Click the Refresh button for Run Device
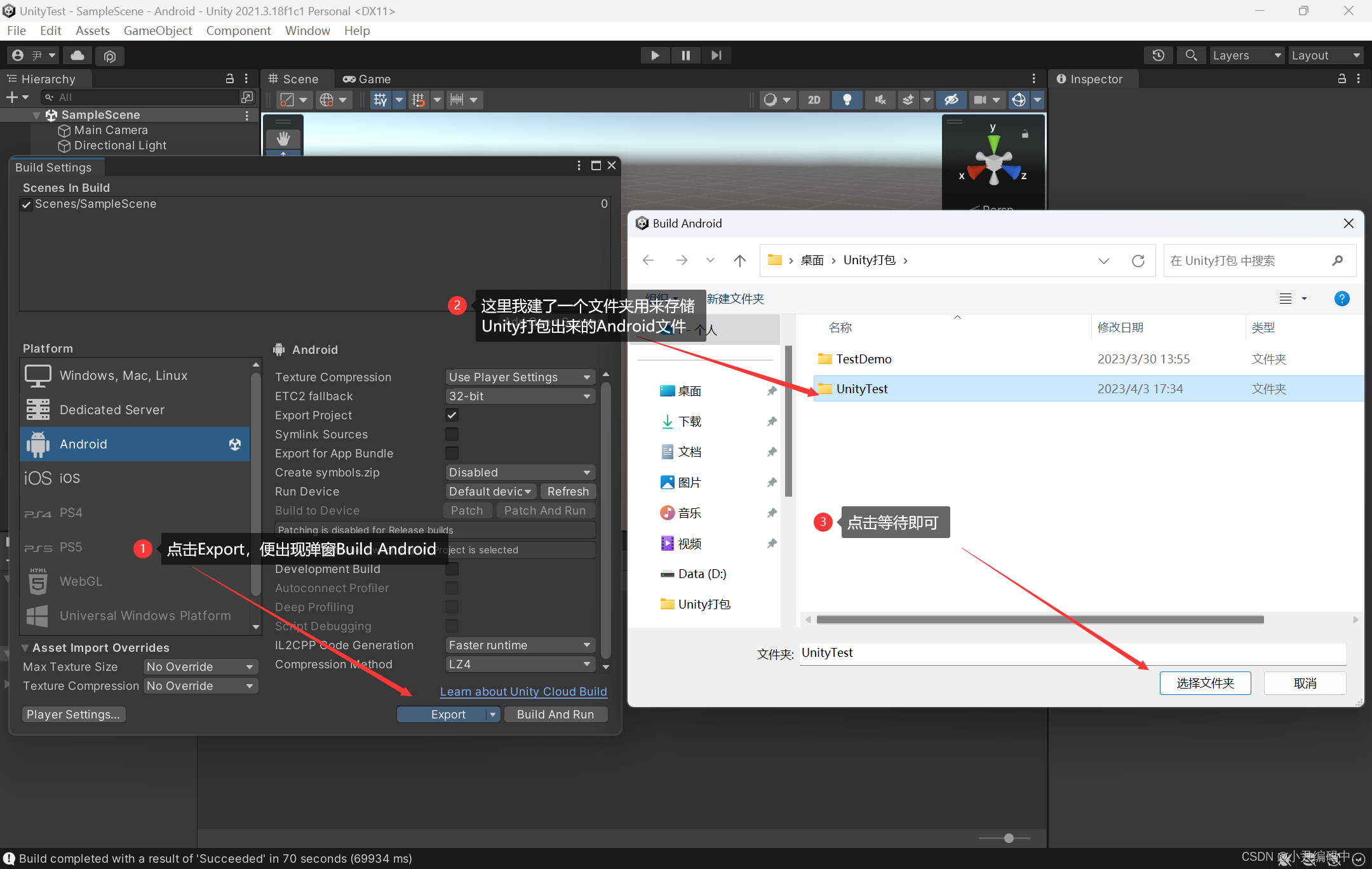 [x=568, y=492]
